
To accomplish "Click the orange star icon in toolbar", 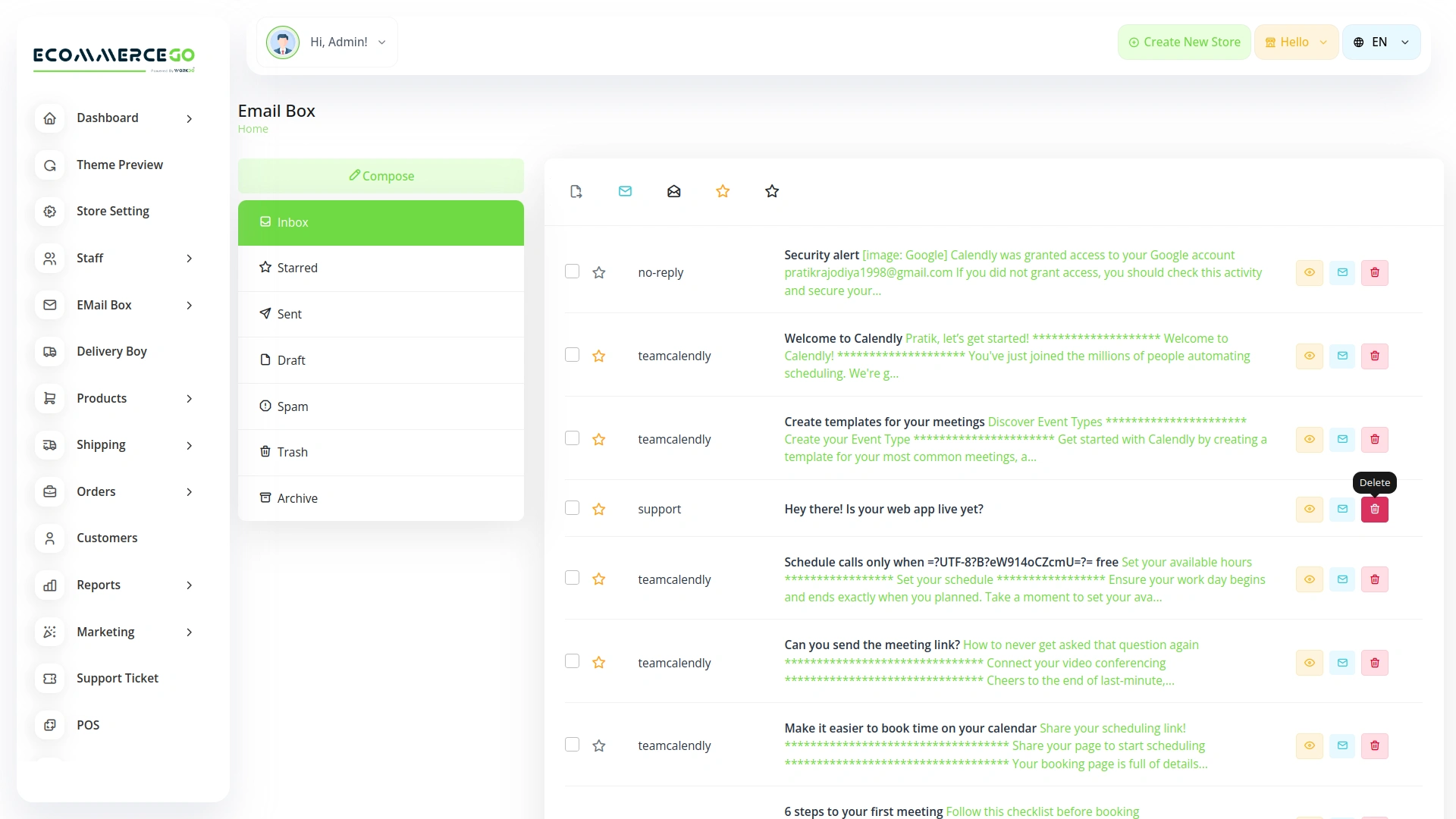I will point(723,191).
